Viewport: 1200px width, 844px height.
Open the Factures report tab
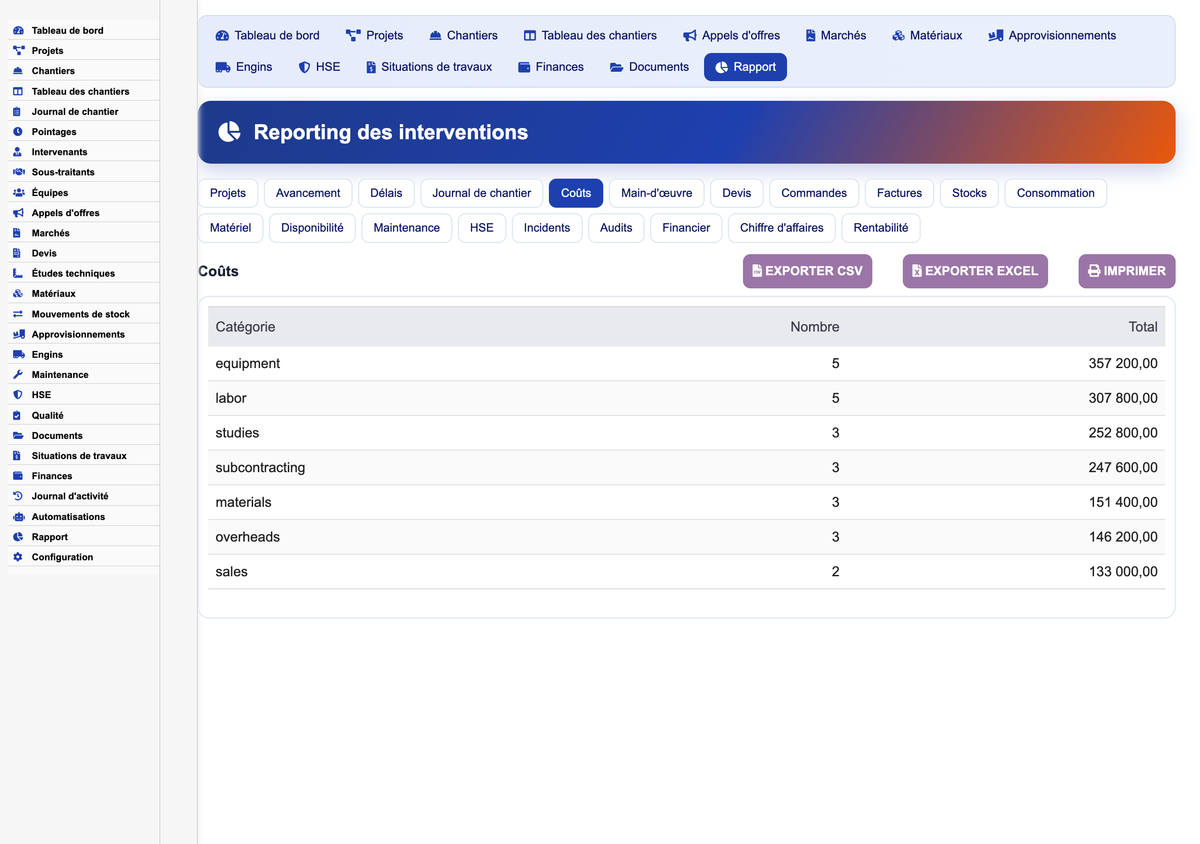(900, 193)
